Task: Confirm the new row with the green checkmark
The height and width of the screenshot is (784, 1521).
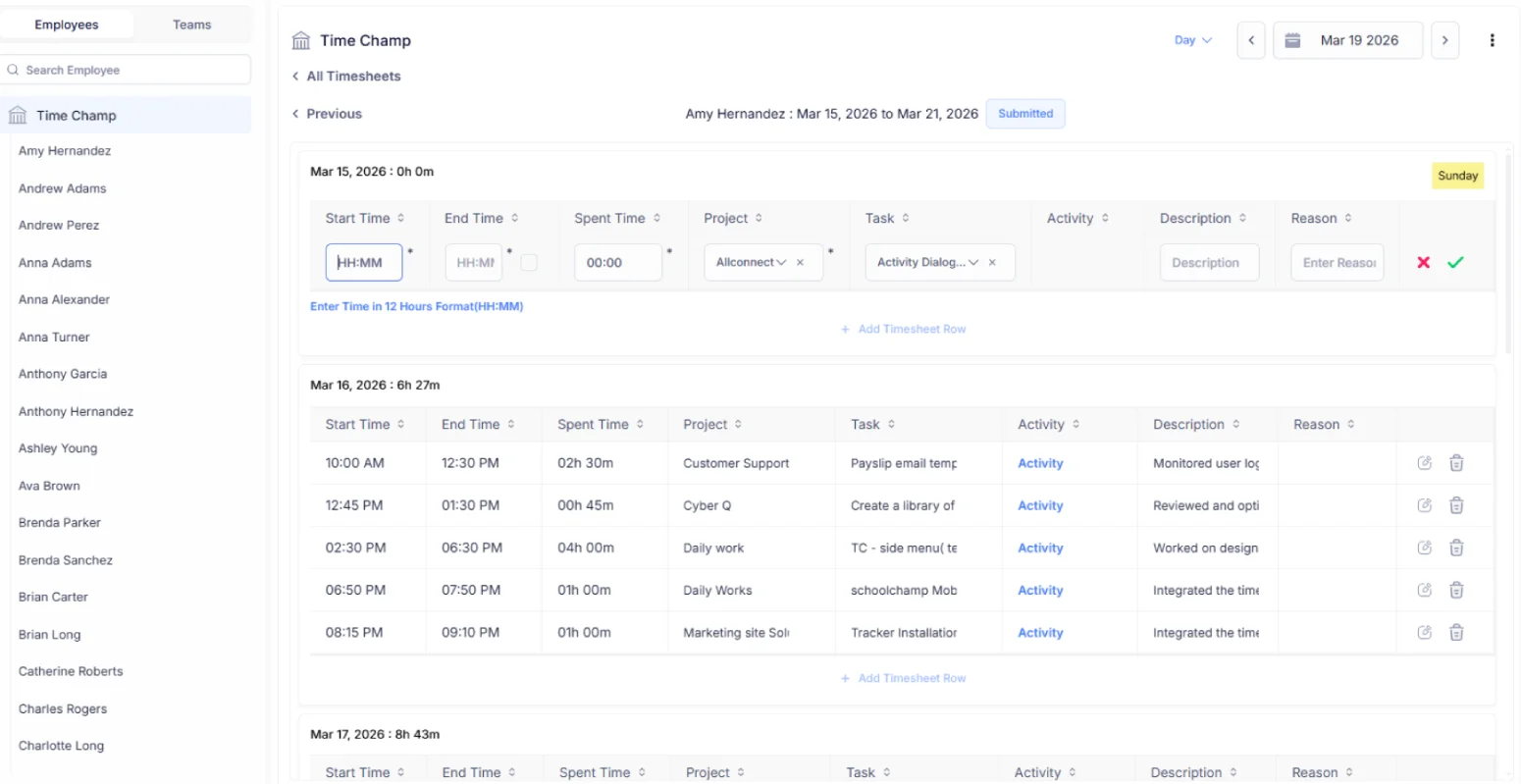Action: pyautogui.click(x=1455, y=262)
